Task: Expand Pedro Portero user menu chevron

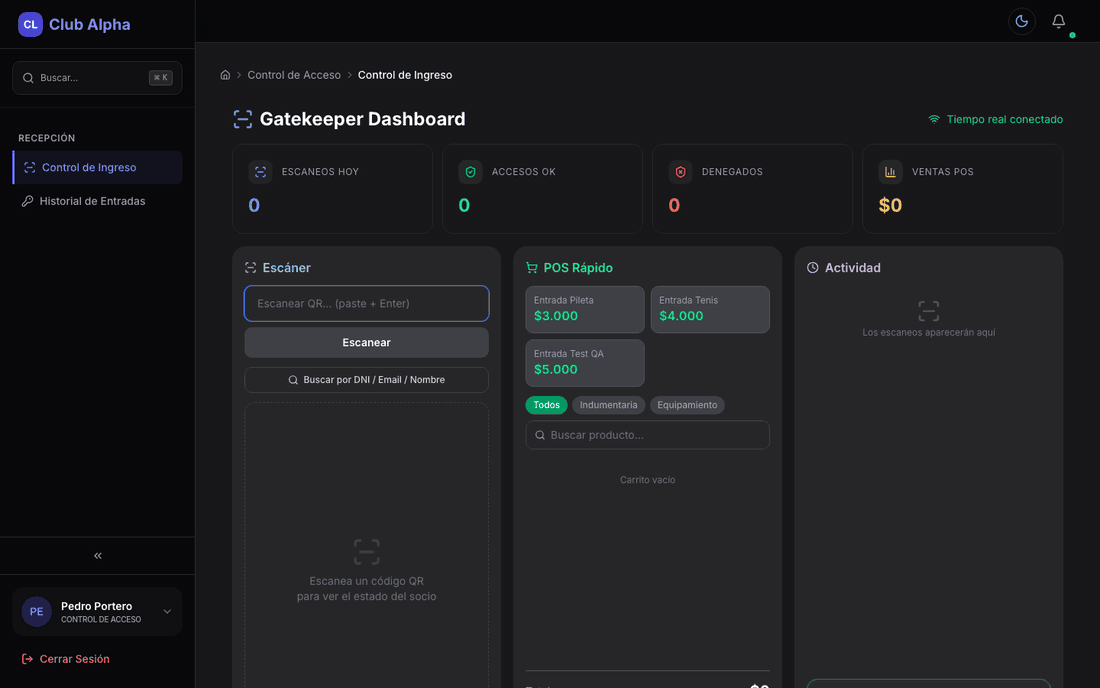Action: (167, 612)
